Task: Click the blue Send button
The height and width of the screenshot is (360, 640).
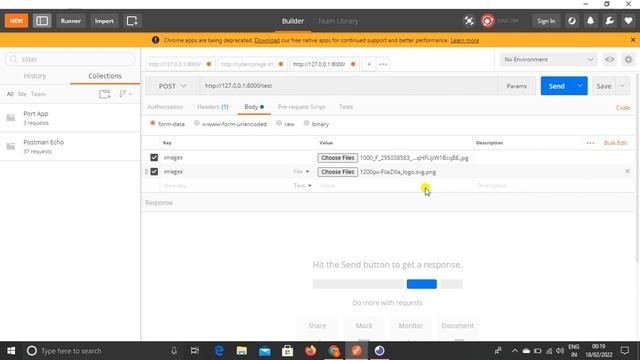Action: [x=557, y=86]
